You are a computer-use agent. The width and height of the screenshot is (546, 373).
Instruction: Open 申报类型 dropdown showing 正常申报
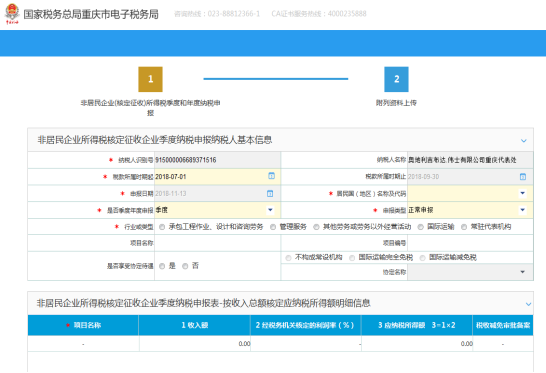click(x=522, y=210)
